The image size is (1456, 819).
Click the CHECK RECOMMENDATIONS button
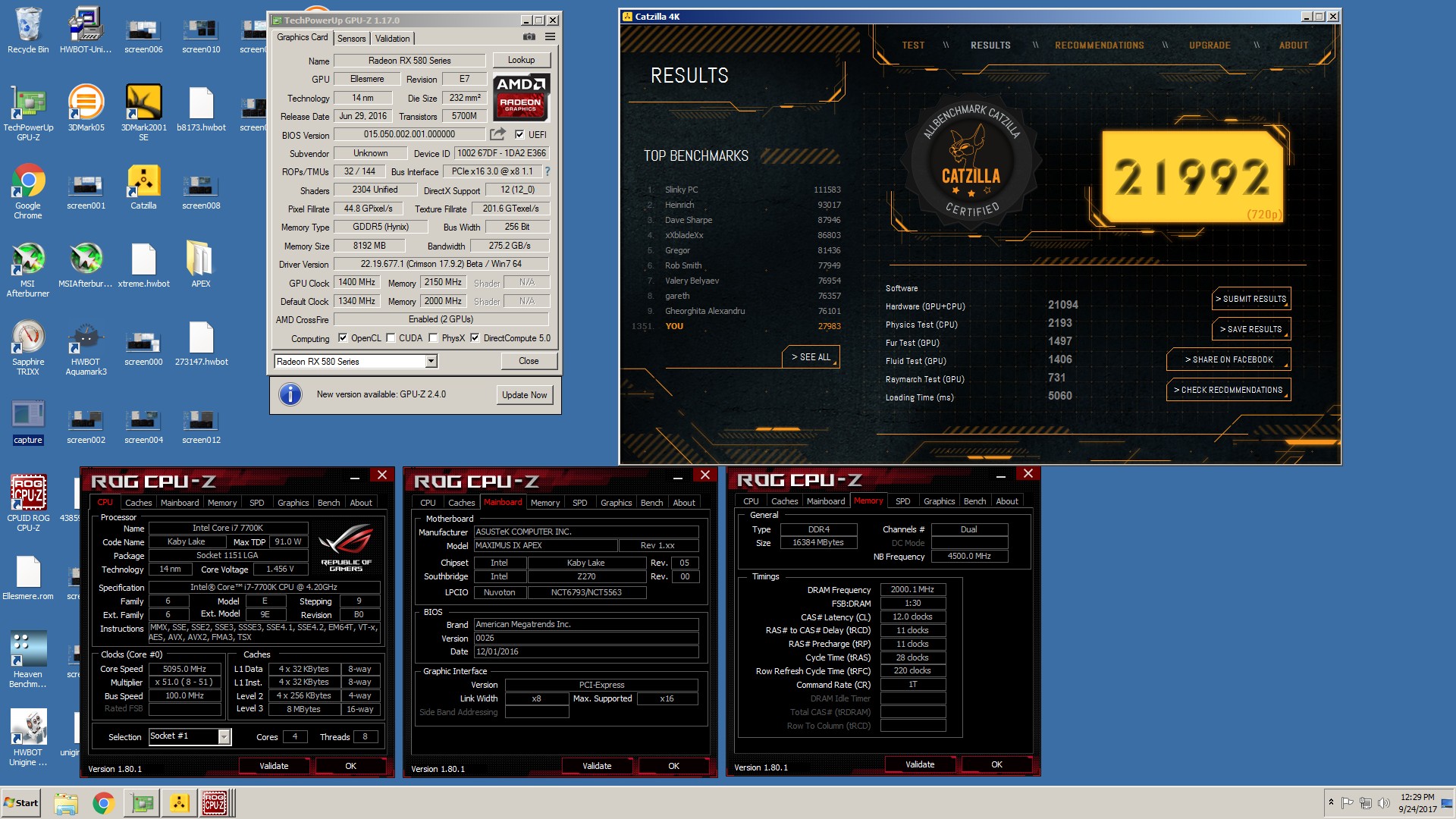pos(1228,390)
